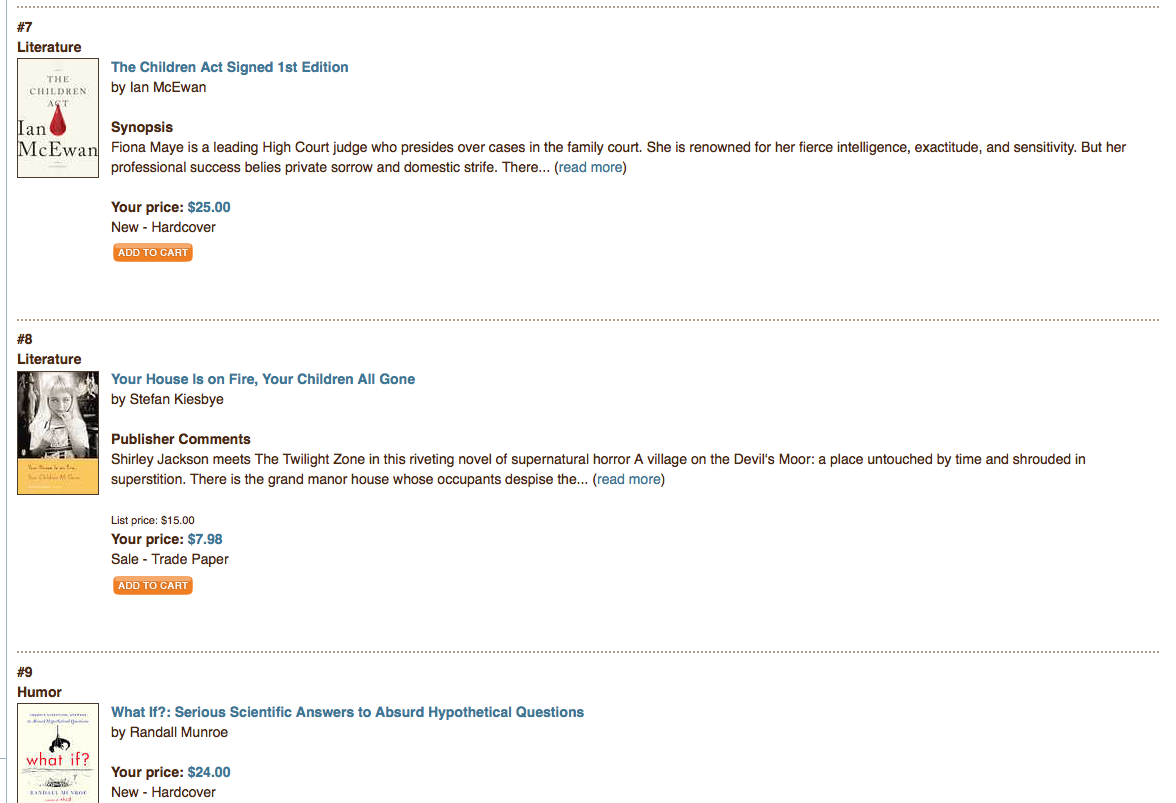Viewport: 1176px width, 803px height.
Task: Click the Humor category label
Action: (x=39, y=692)
